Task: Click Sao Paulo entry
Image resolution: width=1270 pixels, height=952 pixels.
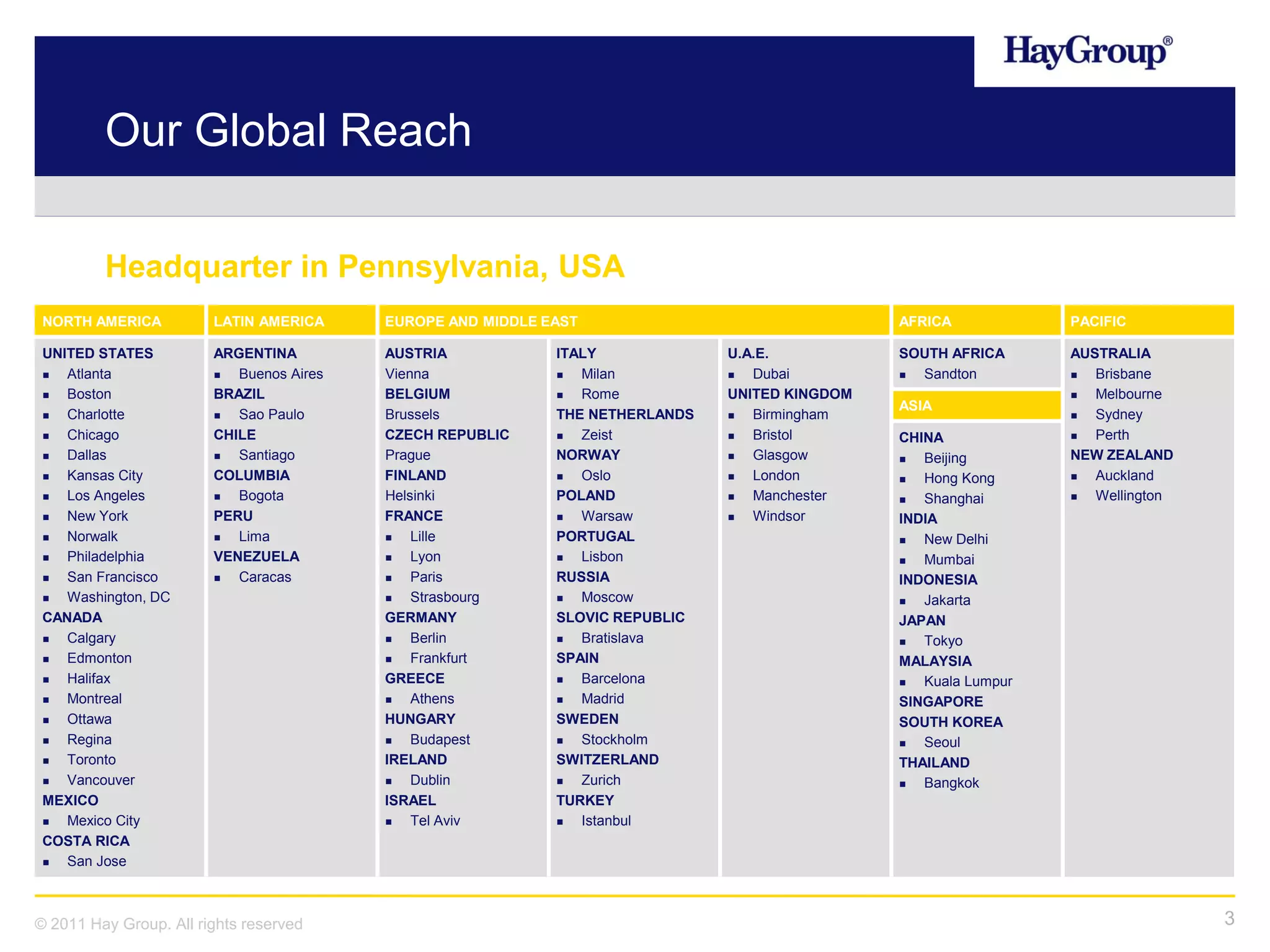Action: [x=272, y=415]
